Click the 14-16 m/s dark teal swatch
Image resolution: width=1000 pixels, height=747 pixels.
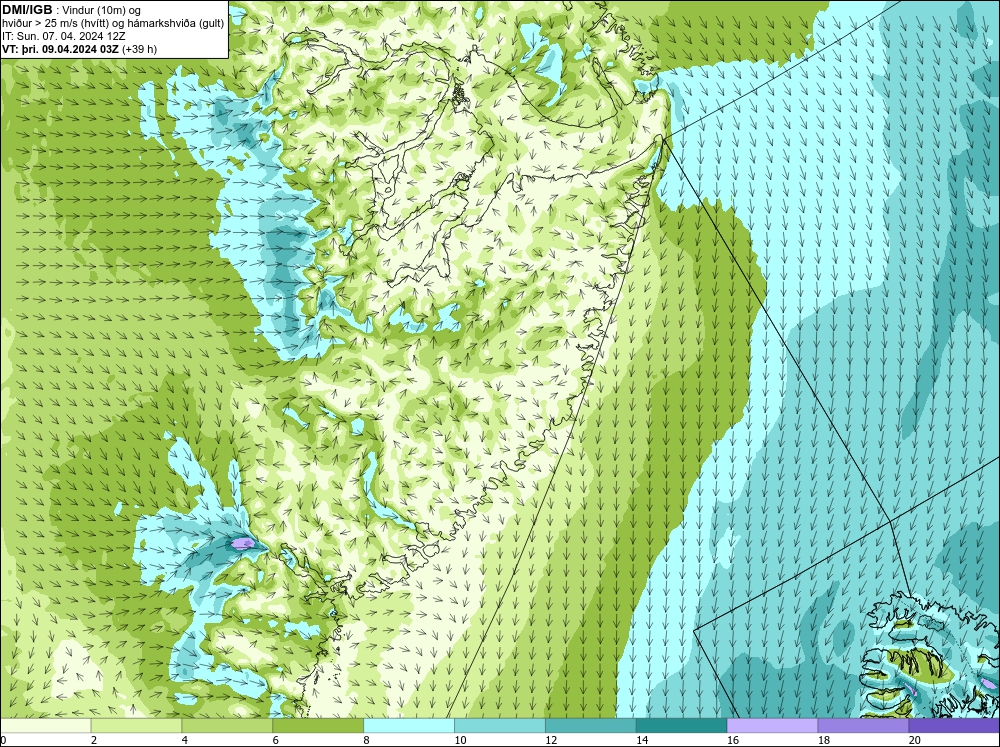tap(682, 726)
